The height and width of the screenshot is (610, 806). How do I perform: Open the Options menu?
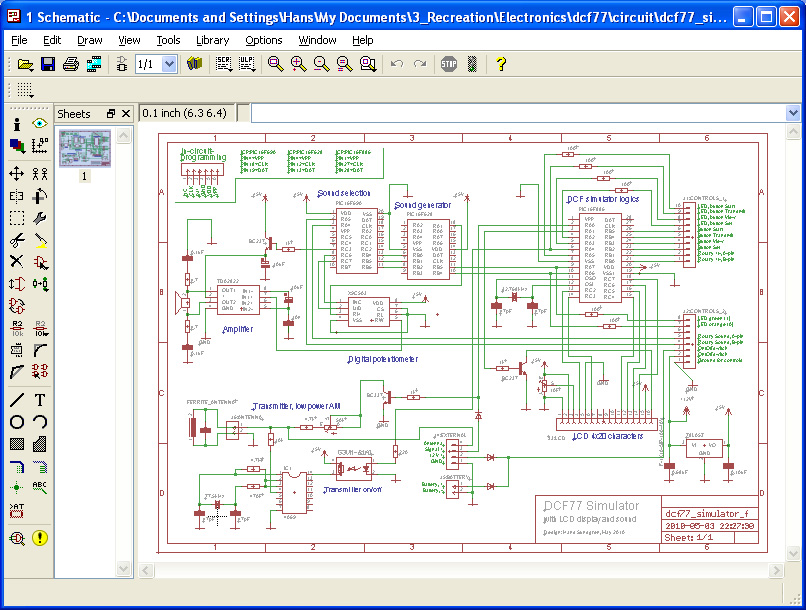[264, 40]
